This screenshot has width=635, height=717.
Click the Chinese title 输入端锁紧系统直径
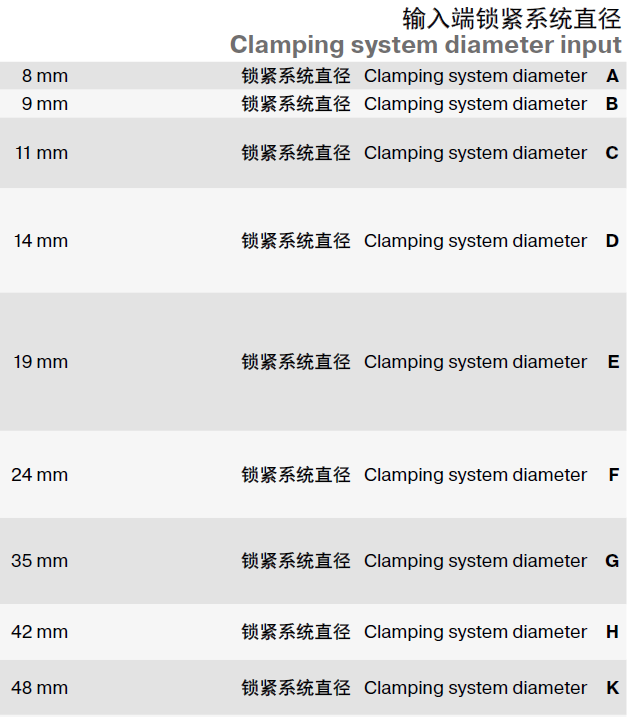pos(511,18)
